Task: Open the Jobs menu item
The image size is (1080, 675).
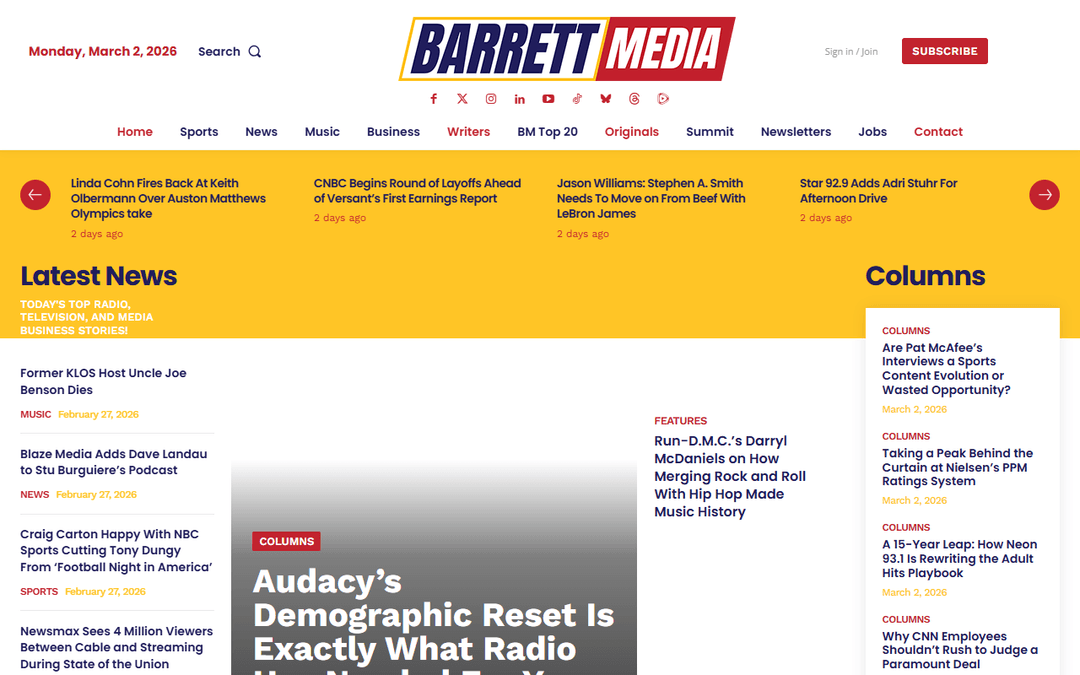Action: 872,132
